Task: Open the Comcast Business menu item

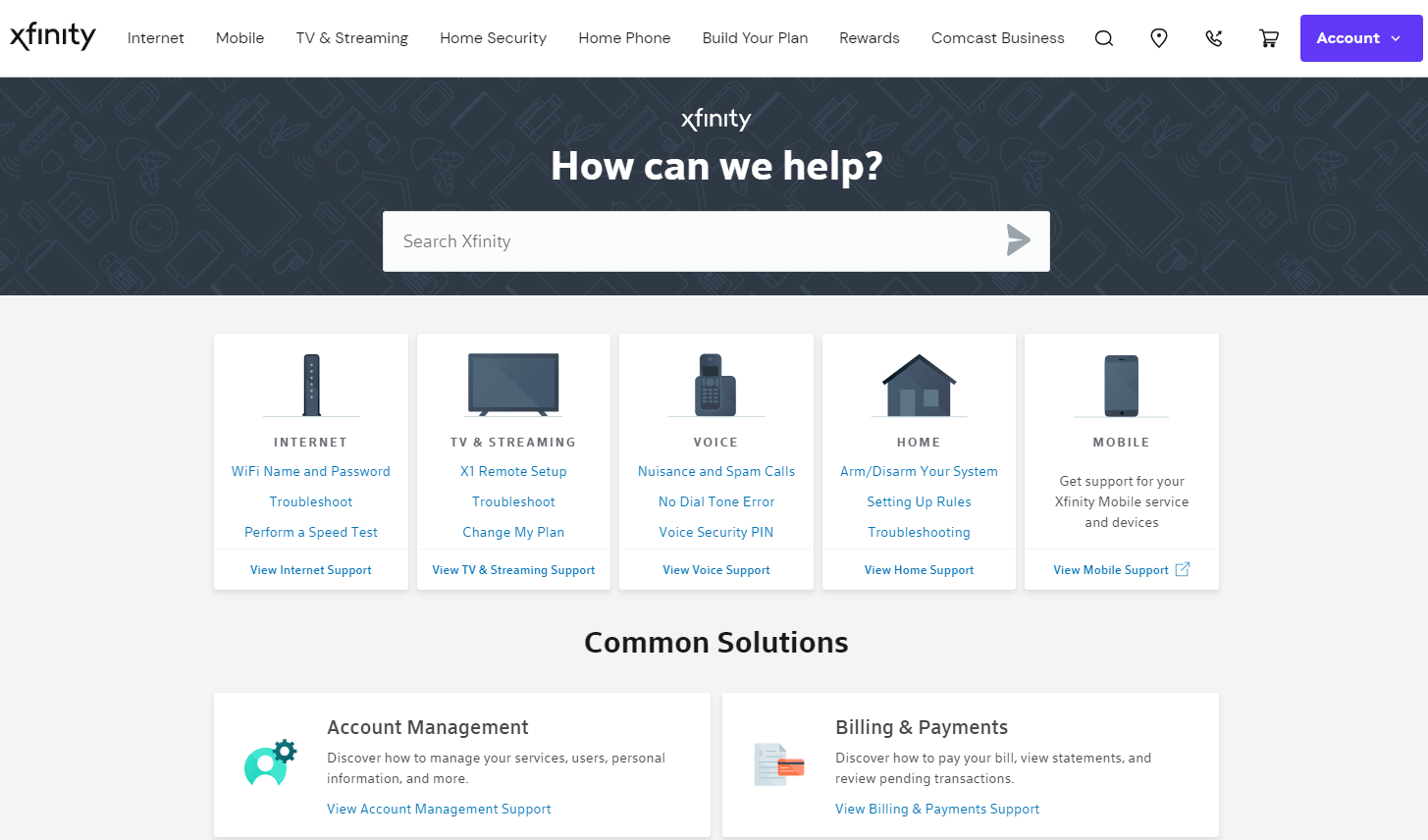Action: [x=998, y=38]
